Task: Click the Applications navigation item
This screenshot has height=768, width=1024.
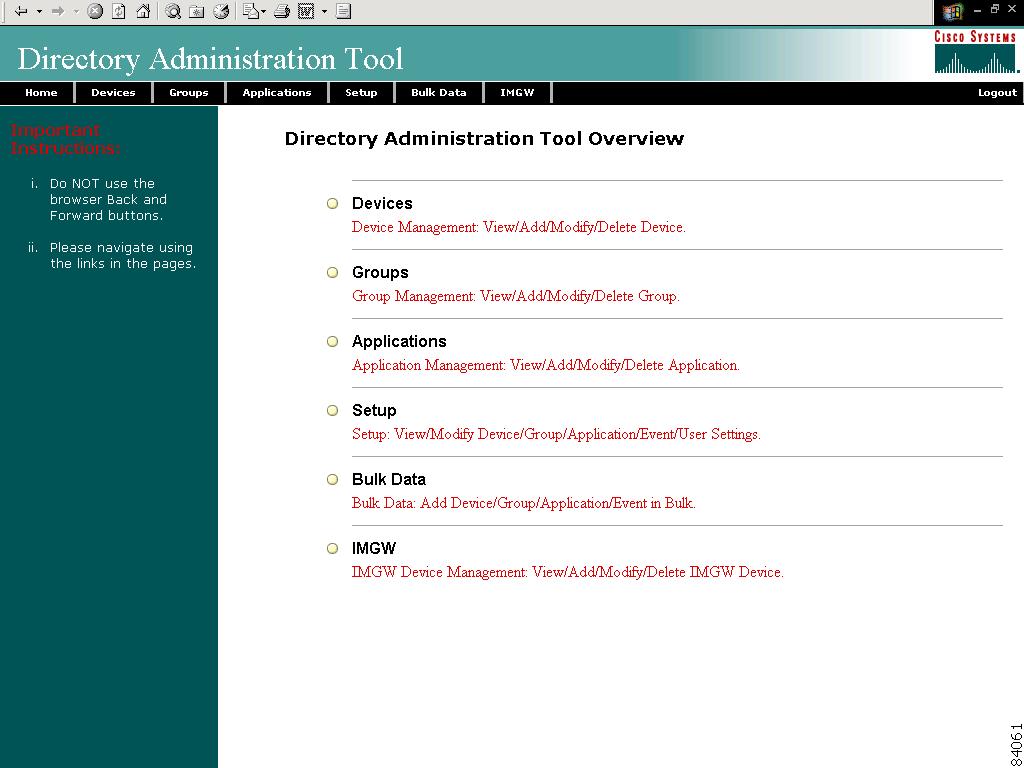Action: point(277,92)
